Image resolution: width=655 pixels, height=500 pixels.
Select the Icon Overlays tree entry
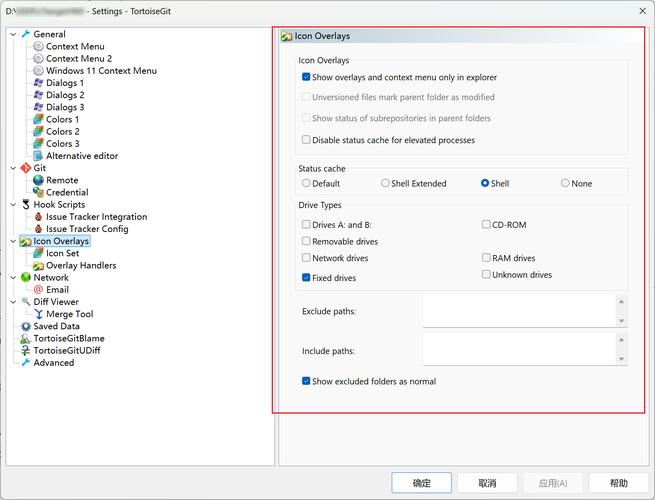pos(61,241)
